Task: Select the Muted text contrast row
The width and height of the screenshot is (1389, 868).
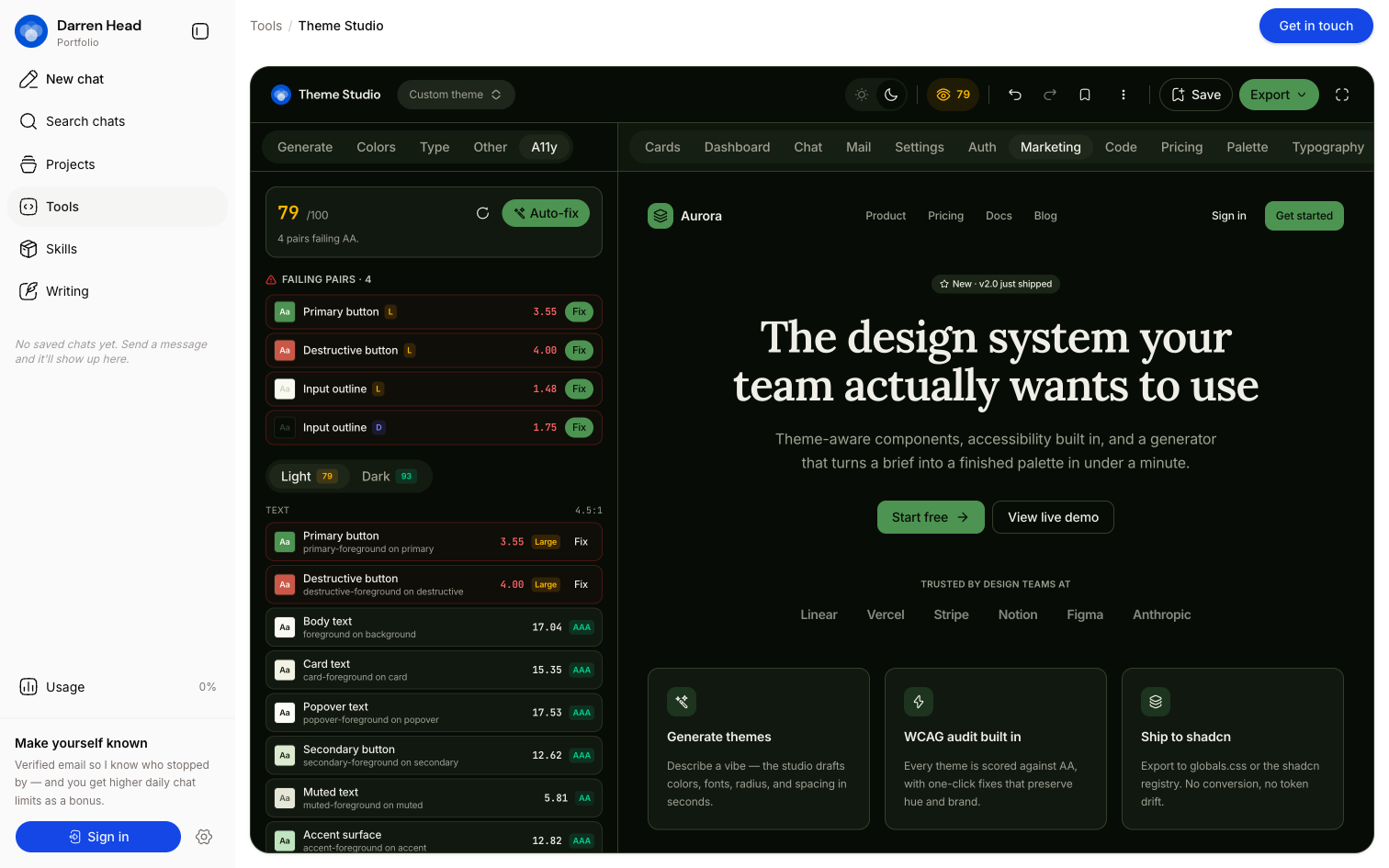Action: click(434, 798)
